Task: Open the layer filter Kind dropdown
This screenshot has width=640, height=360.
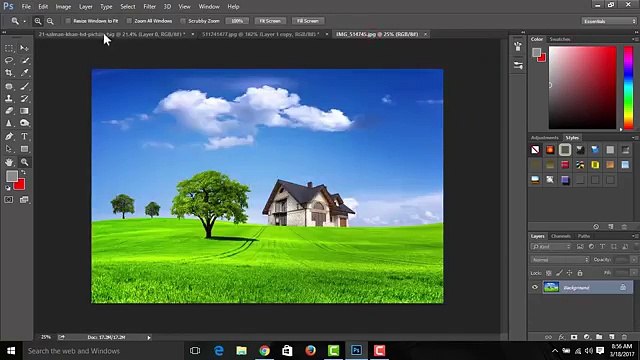Action: coord(551,247)
